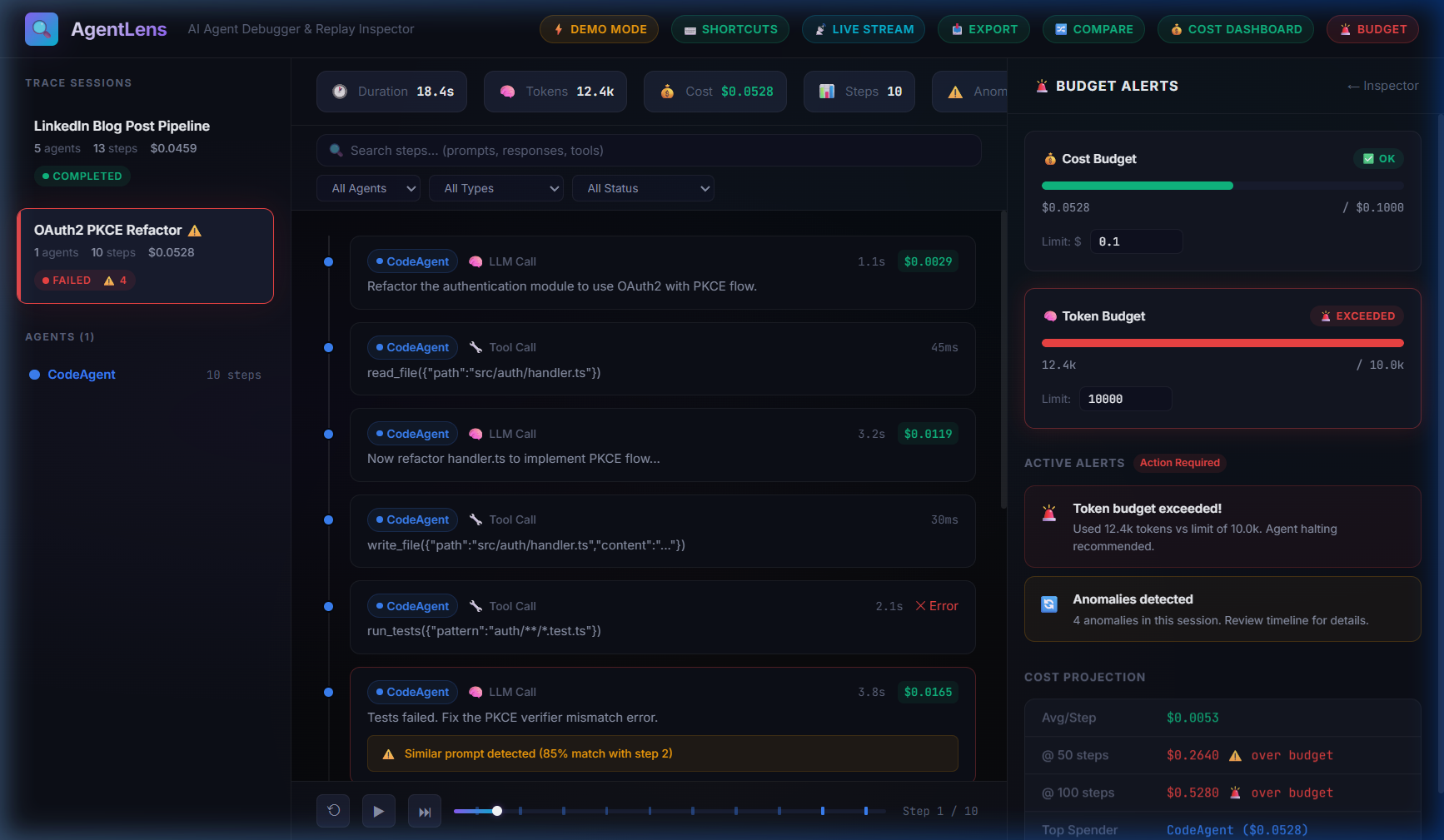
Task: Skip to end with fast-forward button
Action: click(x=425, y=811)
